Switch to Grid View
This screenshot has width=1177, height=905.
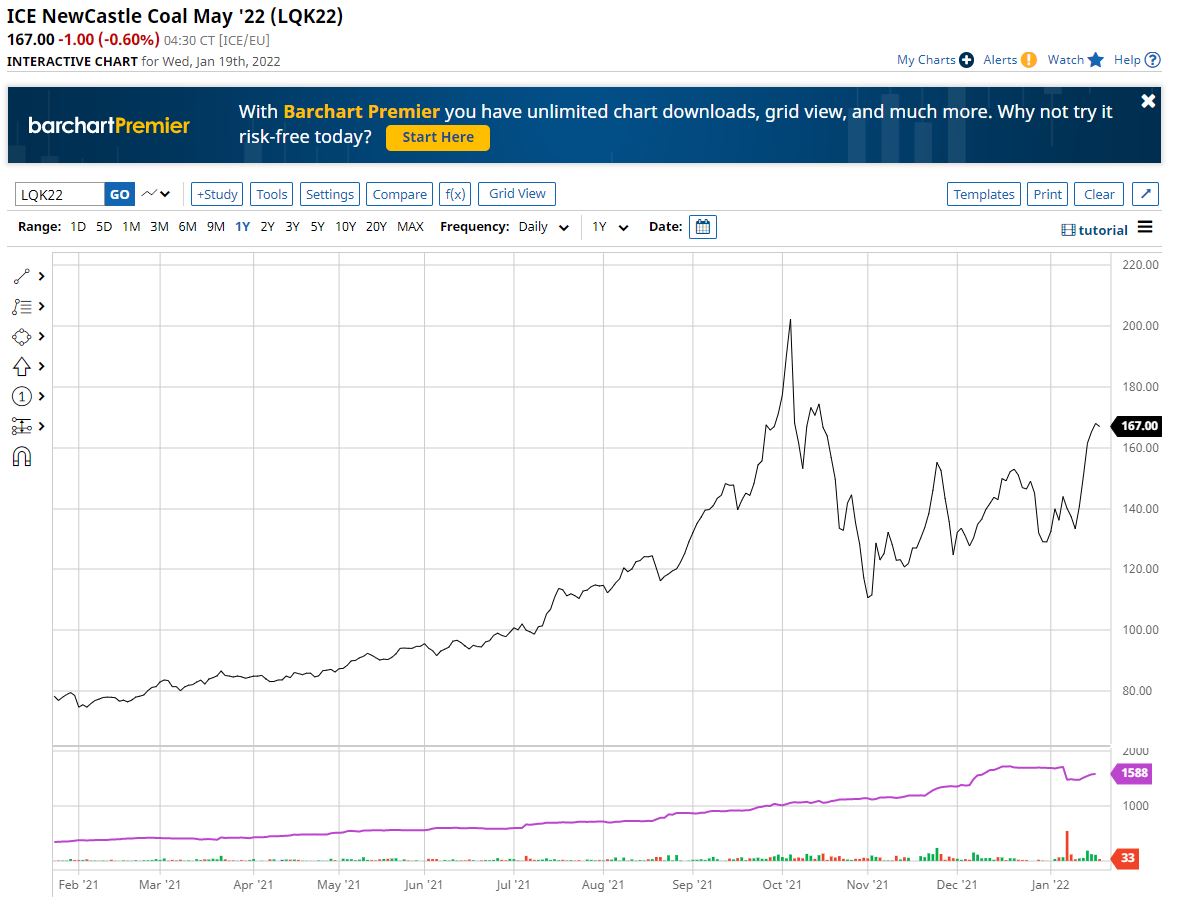pyautogui.click(x=517, y=194)
